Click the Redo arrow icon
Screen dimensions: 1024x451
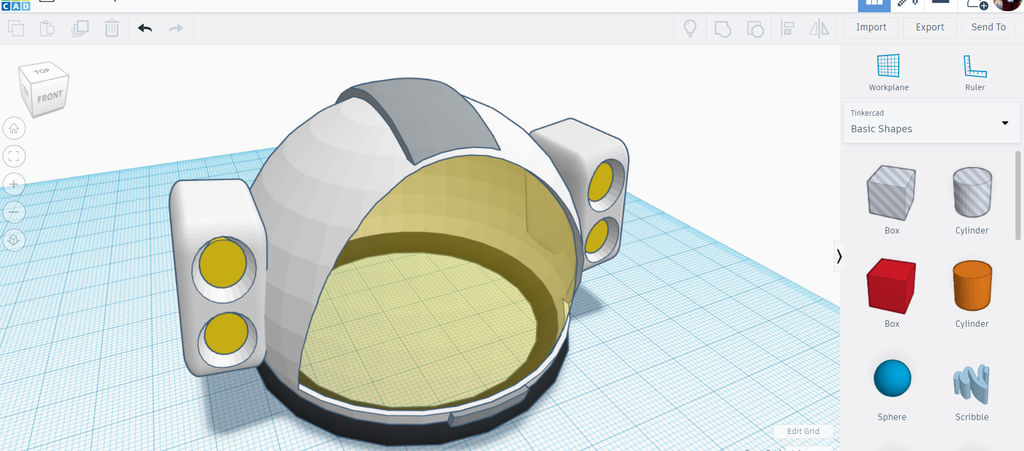(x=176, y=28)
